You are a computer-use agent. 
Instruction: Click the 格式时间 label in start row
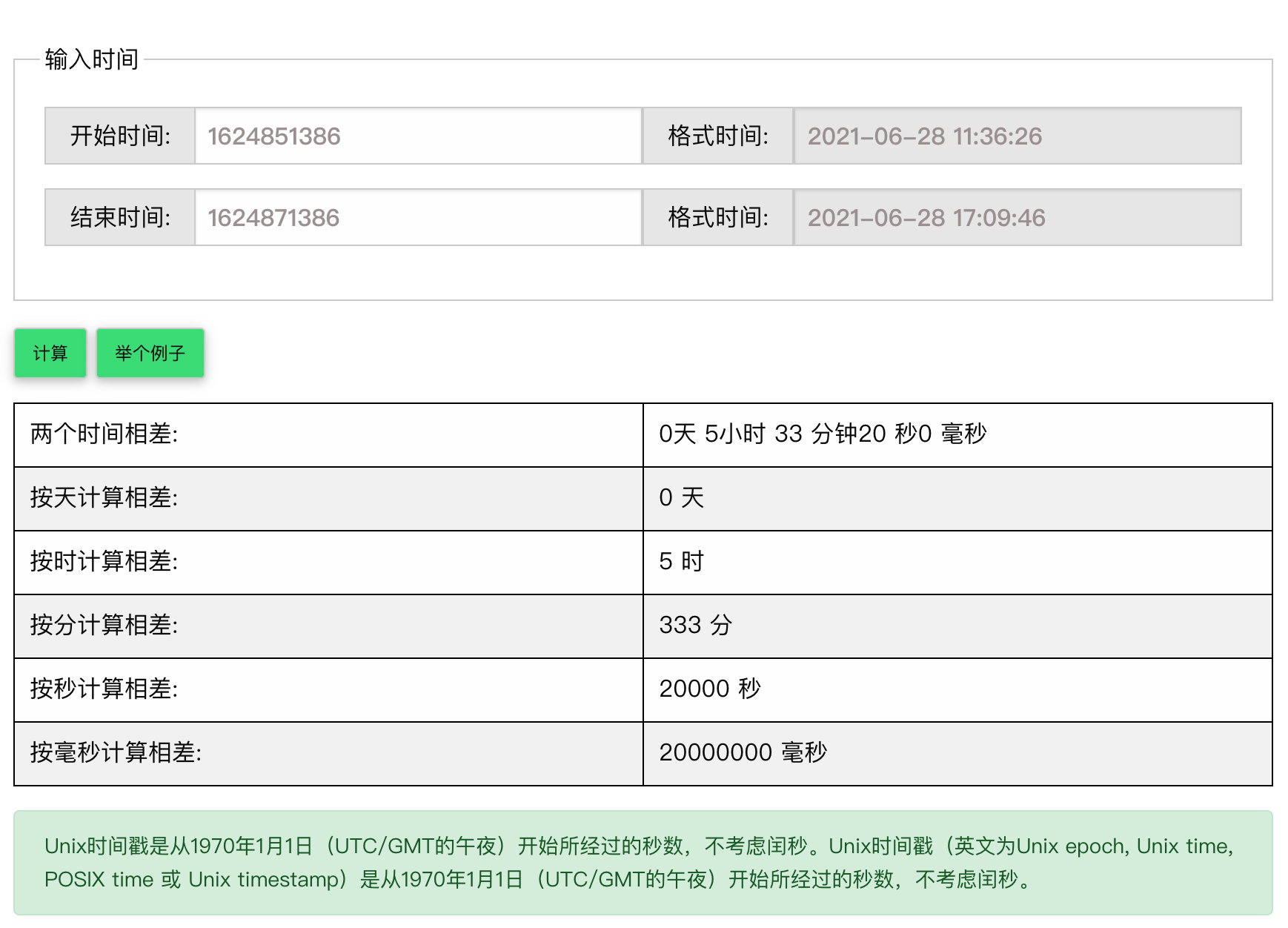tap(718, 136)
